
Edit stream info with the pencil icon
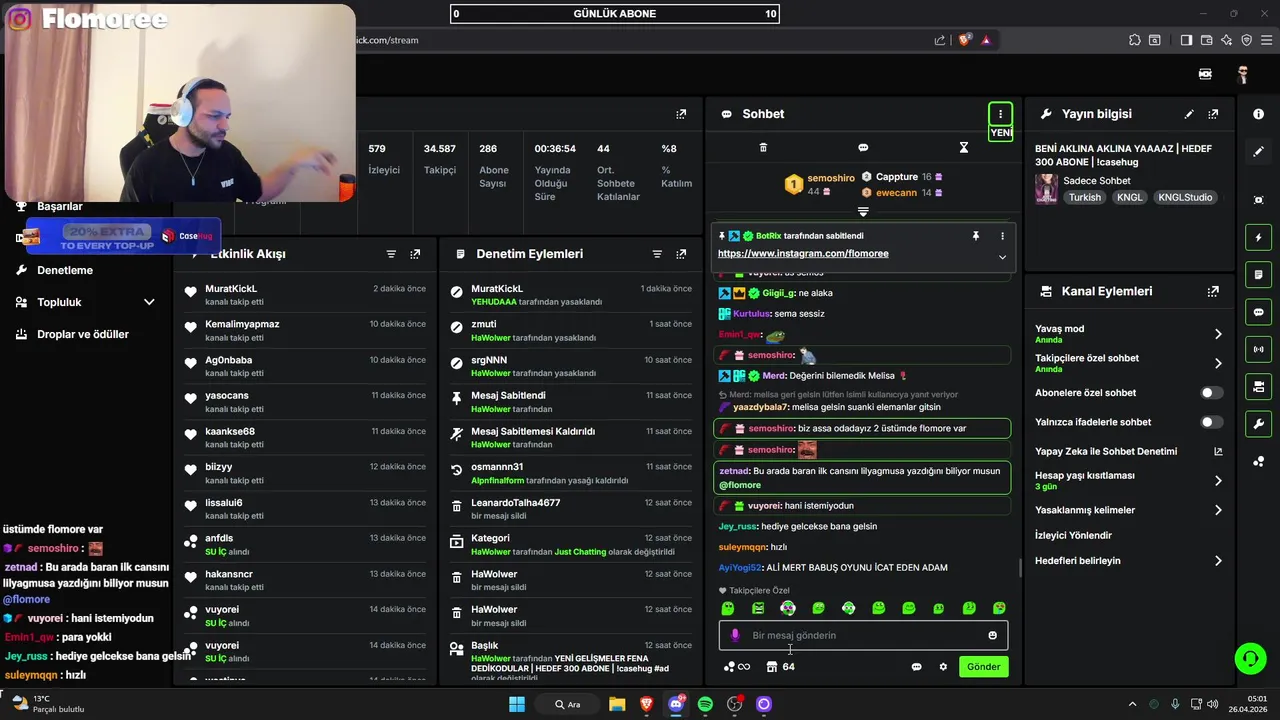click(x=1189, y=114)
